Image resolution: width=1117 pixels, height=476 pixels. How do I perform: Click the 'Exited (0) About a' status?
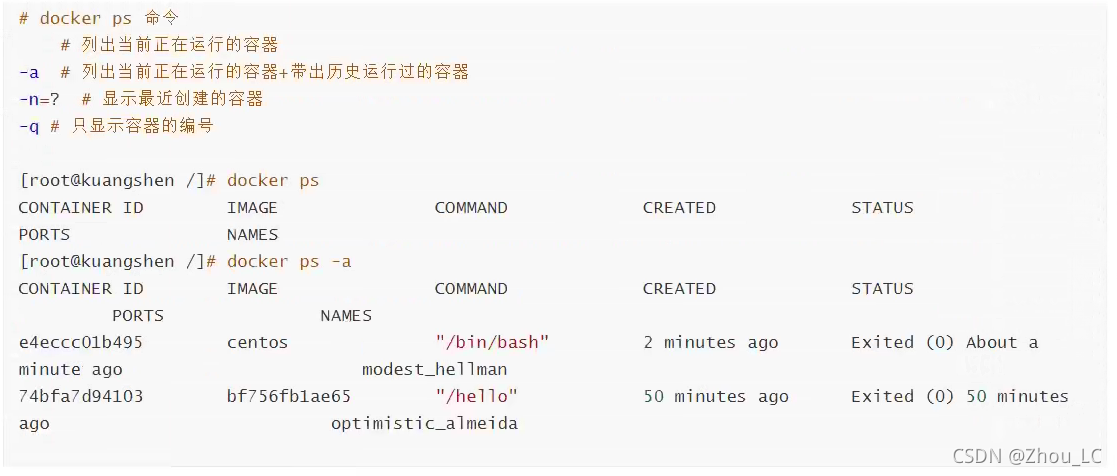[x=945, y=343]
